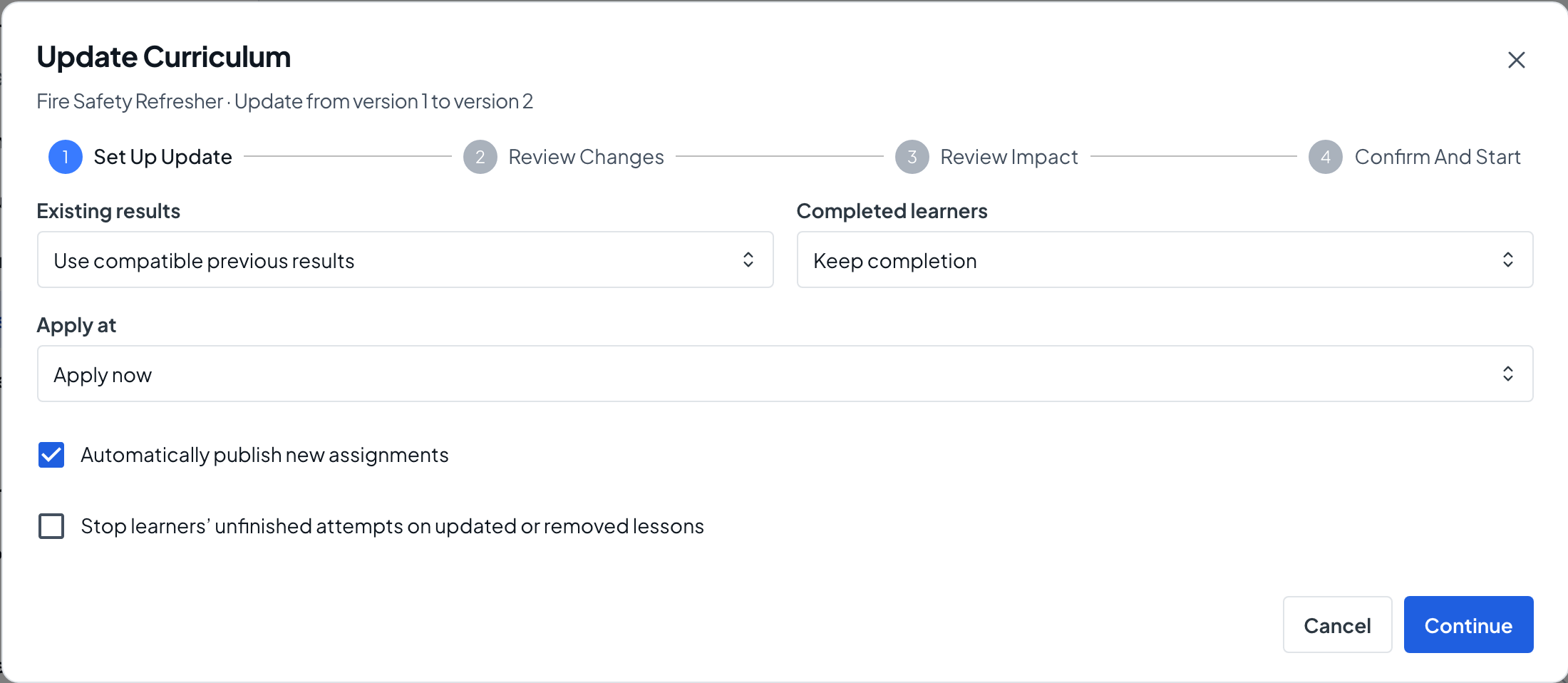
Task: Open the 'Apply now' dropdown
Action: (x=785, y=374)
